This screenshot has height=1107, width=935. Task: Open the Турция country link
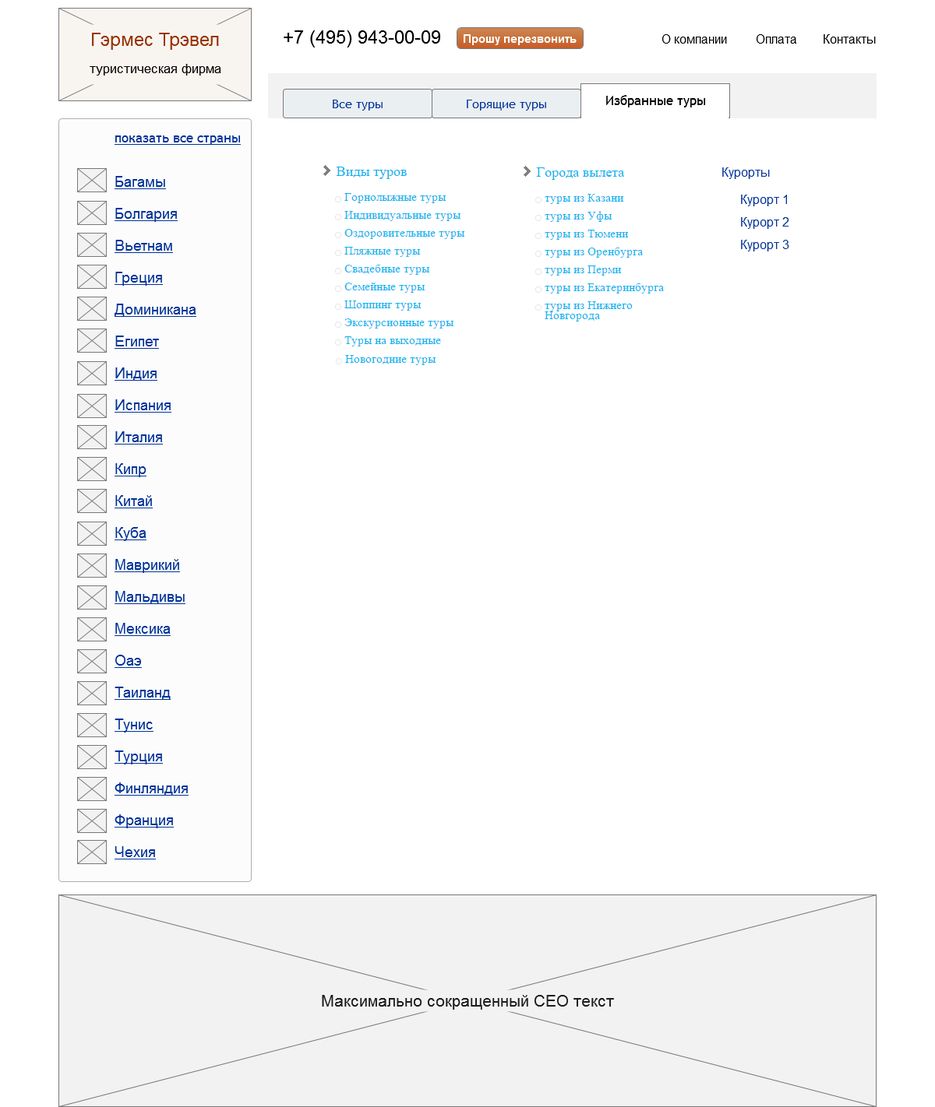coord(138,756)
